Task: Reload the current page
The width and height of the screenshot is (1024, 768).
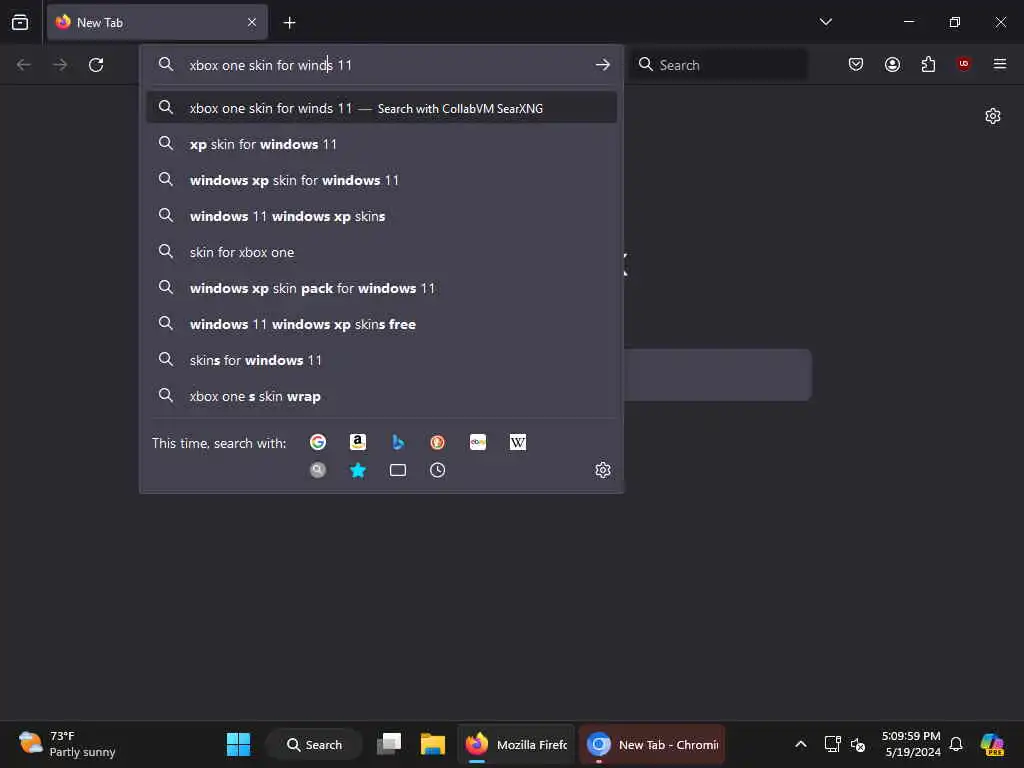Action: (x=96, y=65)
